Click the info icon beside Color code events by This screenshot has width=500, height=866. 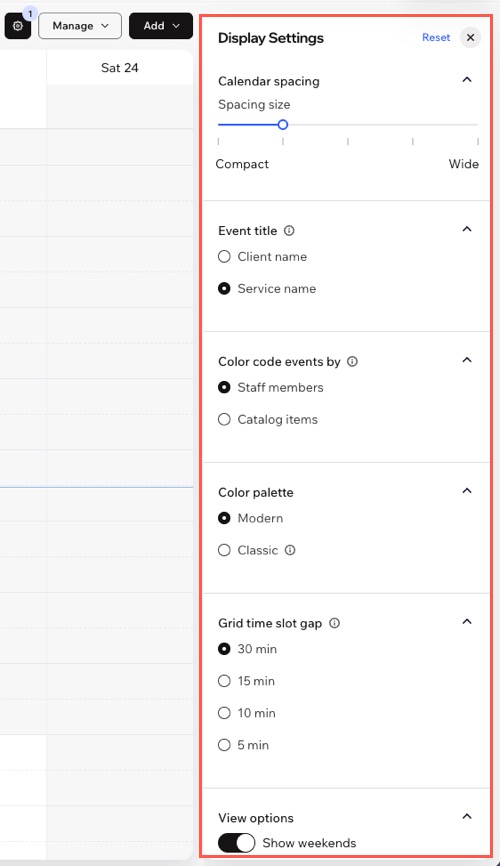352,362
